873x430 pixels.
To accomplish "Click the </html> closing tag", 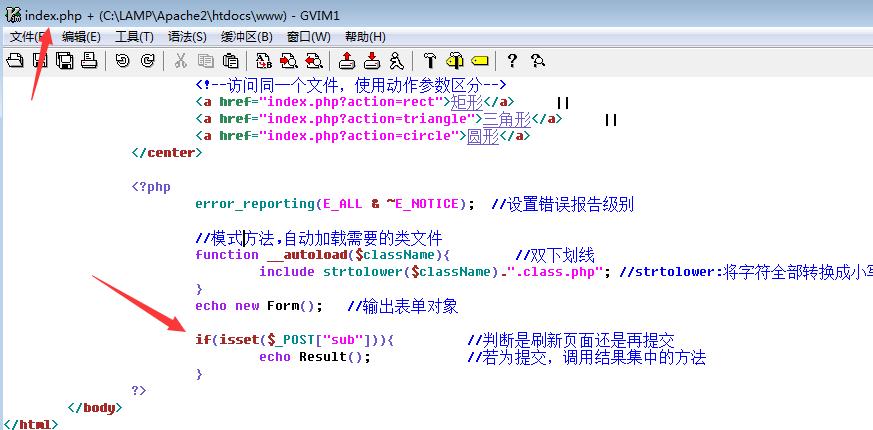I will click(x=30, y=424).
